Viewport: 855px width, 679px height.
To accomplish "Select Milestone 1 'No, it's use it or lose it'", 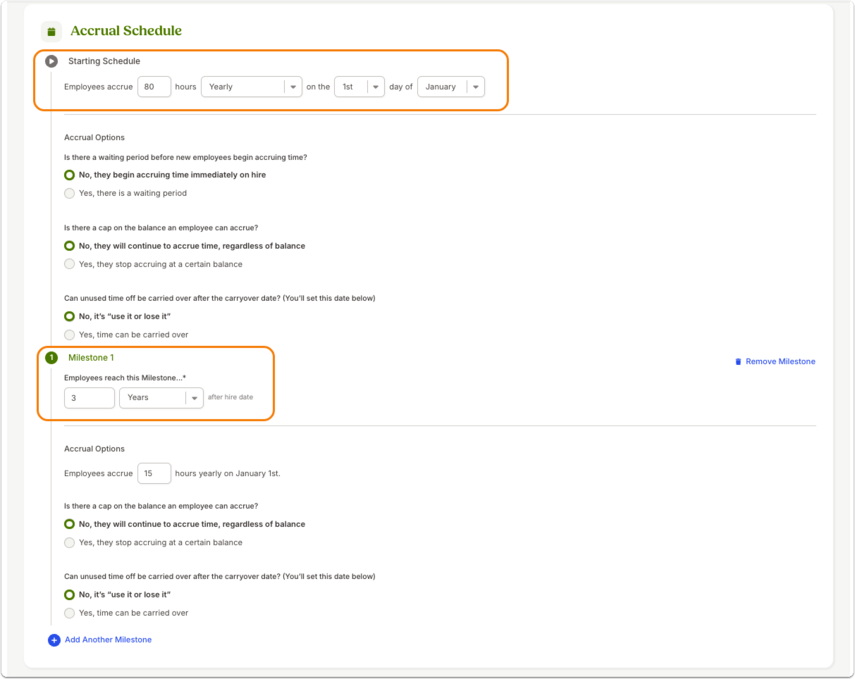I will (69, 594).
